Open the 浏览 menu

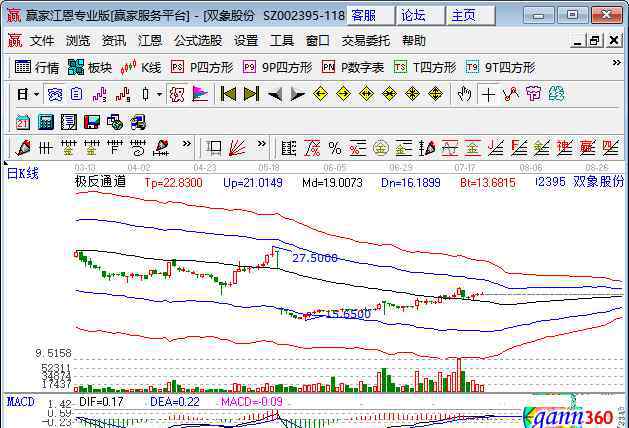click(x=78, y=41)
